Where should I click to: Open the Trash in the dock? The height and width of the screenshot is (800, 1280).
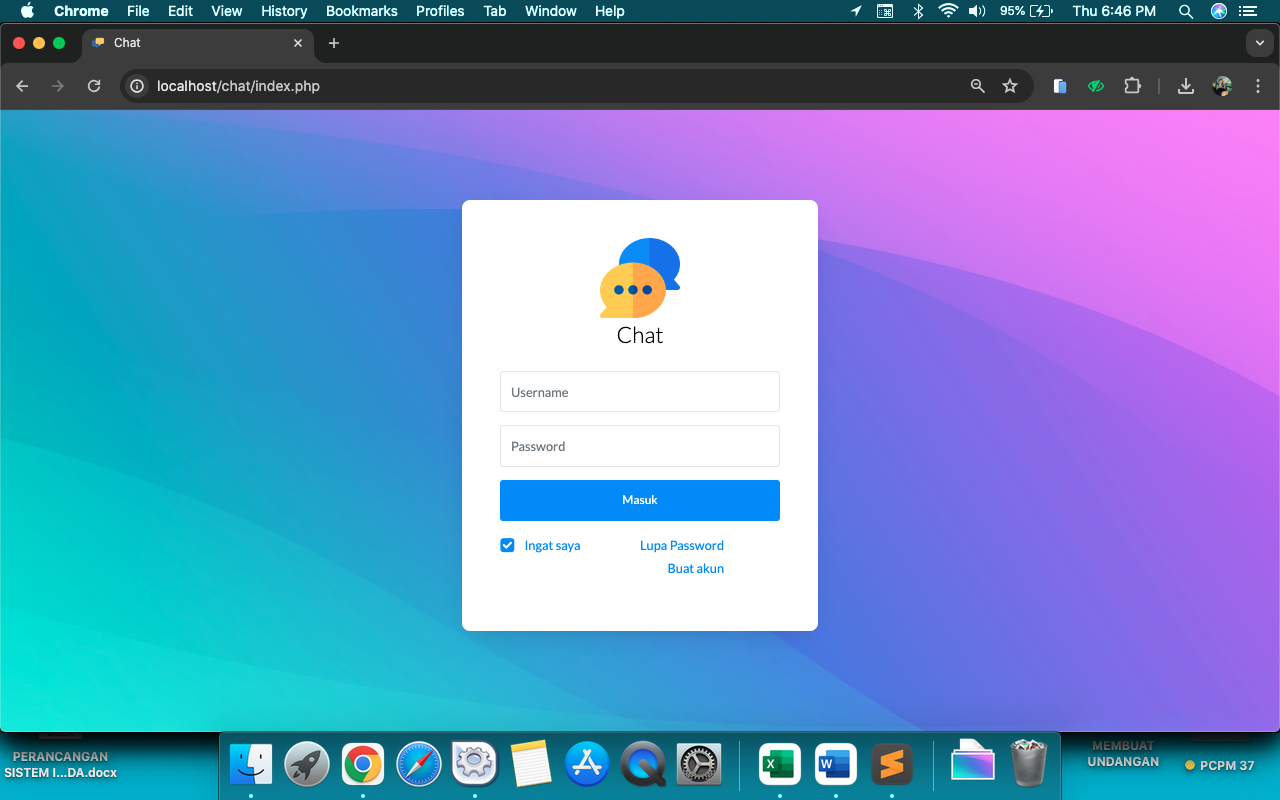pos(1029,763)
